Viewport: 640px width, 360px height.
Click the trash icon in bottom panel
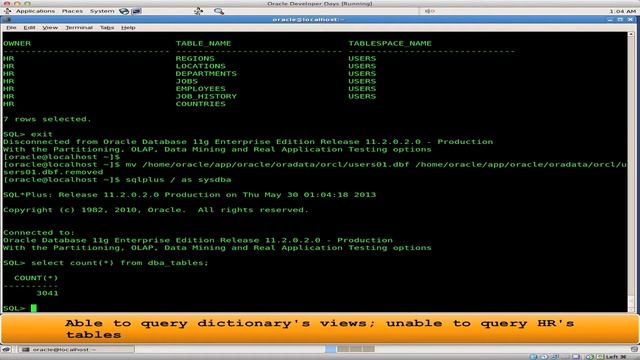pyautogui.click(x=634, y=349)
